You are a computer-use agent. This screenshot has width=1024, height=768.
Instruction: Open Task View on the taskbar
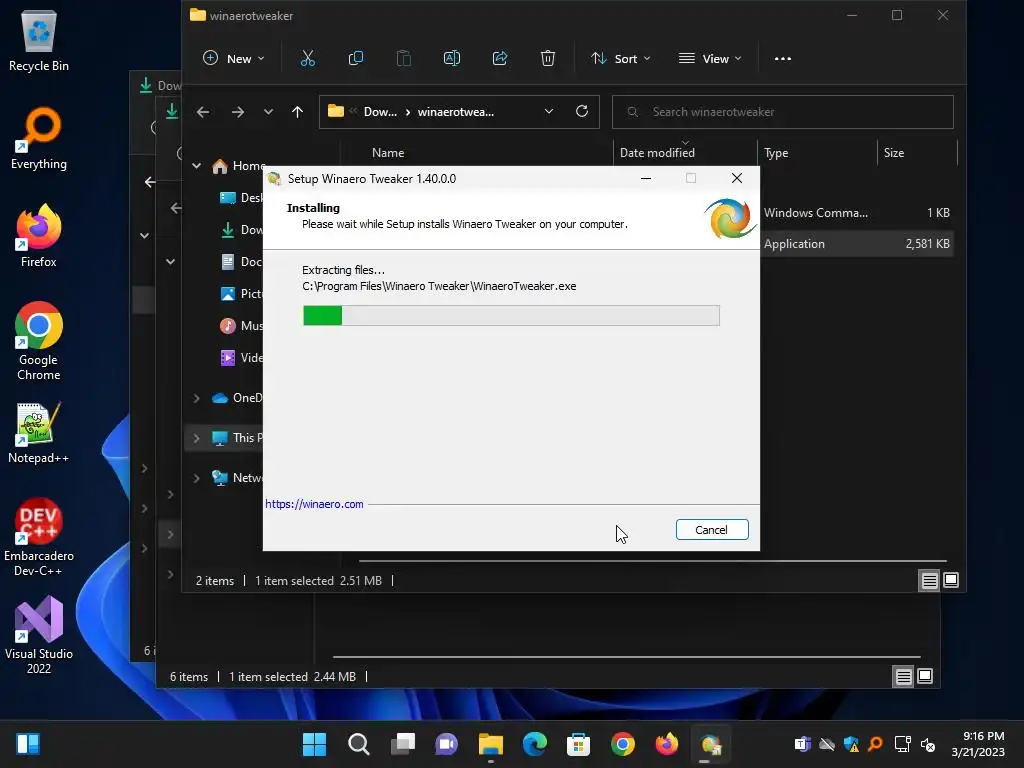[x=402, y=744]
